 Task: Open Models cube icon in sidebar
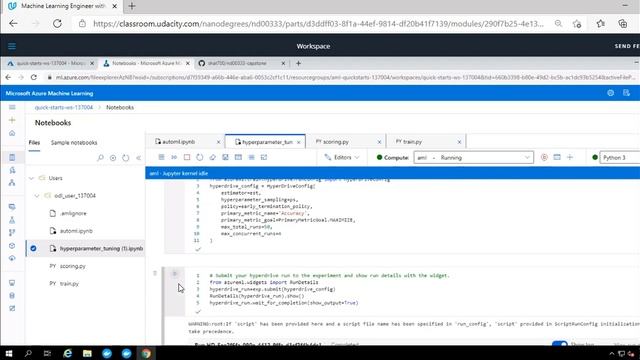pyautogui.click(x=12, y=246)
